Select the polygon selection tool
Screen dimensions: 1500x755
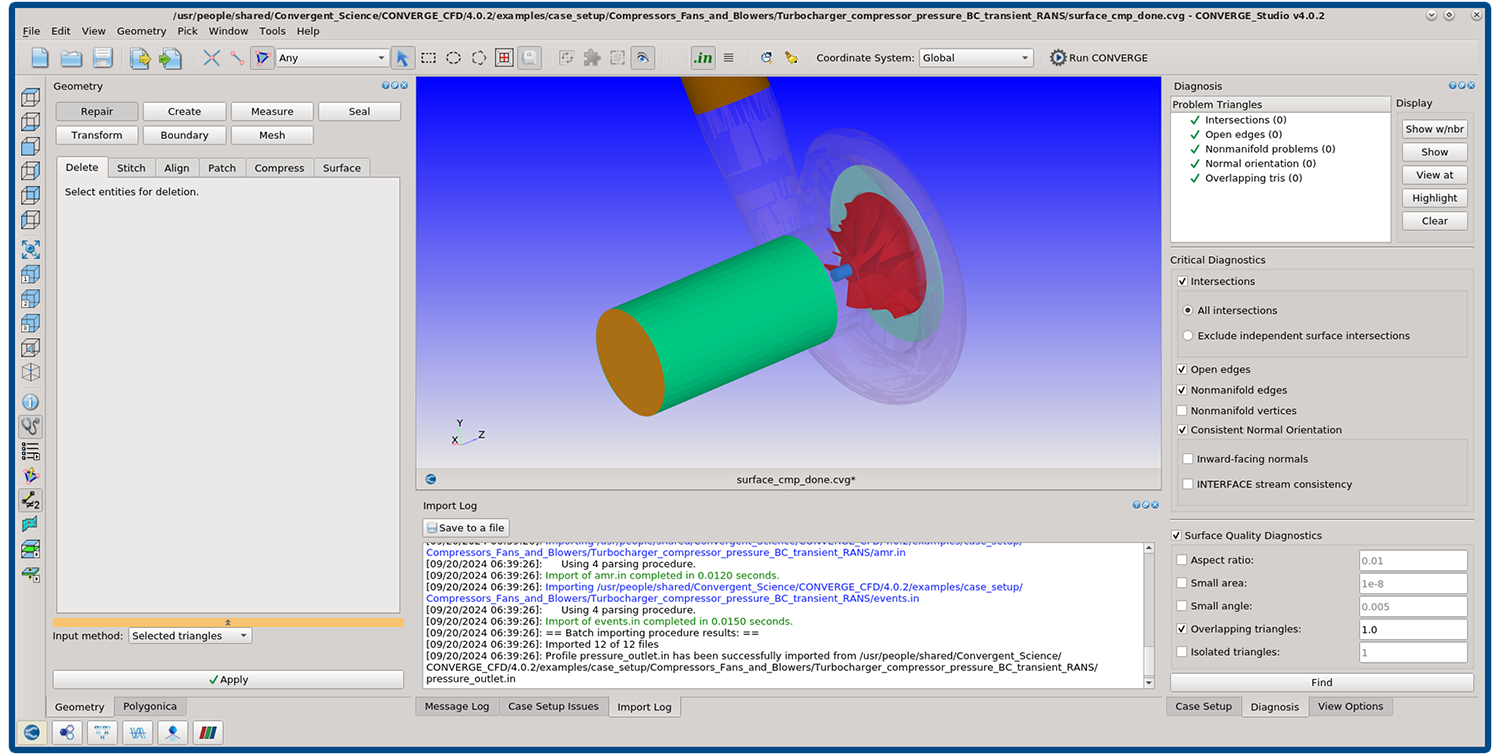[479, 57]
